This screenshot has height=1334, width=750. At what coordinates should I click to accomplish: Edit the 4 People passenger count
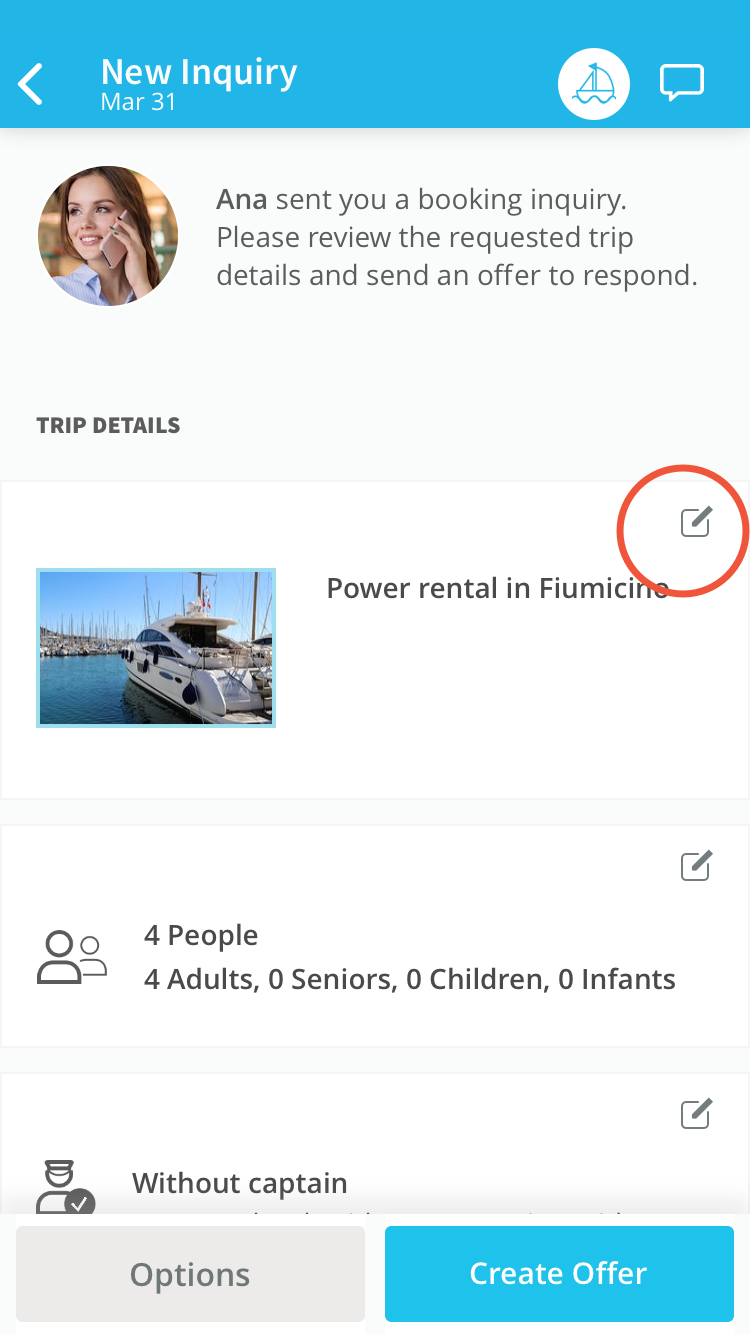pyautogui.click(x=696, y=865)
